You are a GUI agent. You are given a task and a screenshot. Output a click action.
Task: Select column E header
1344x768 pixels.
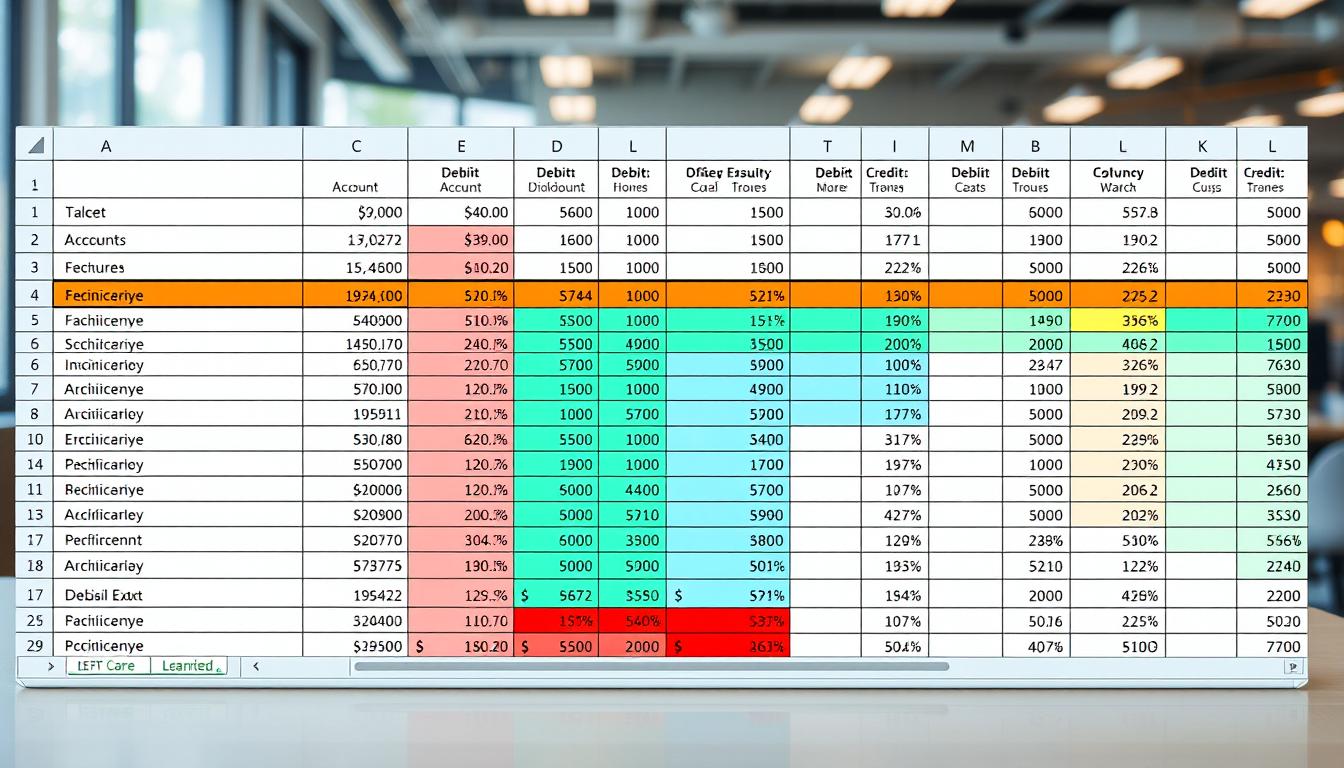coord(461,145)
